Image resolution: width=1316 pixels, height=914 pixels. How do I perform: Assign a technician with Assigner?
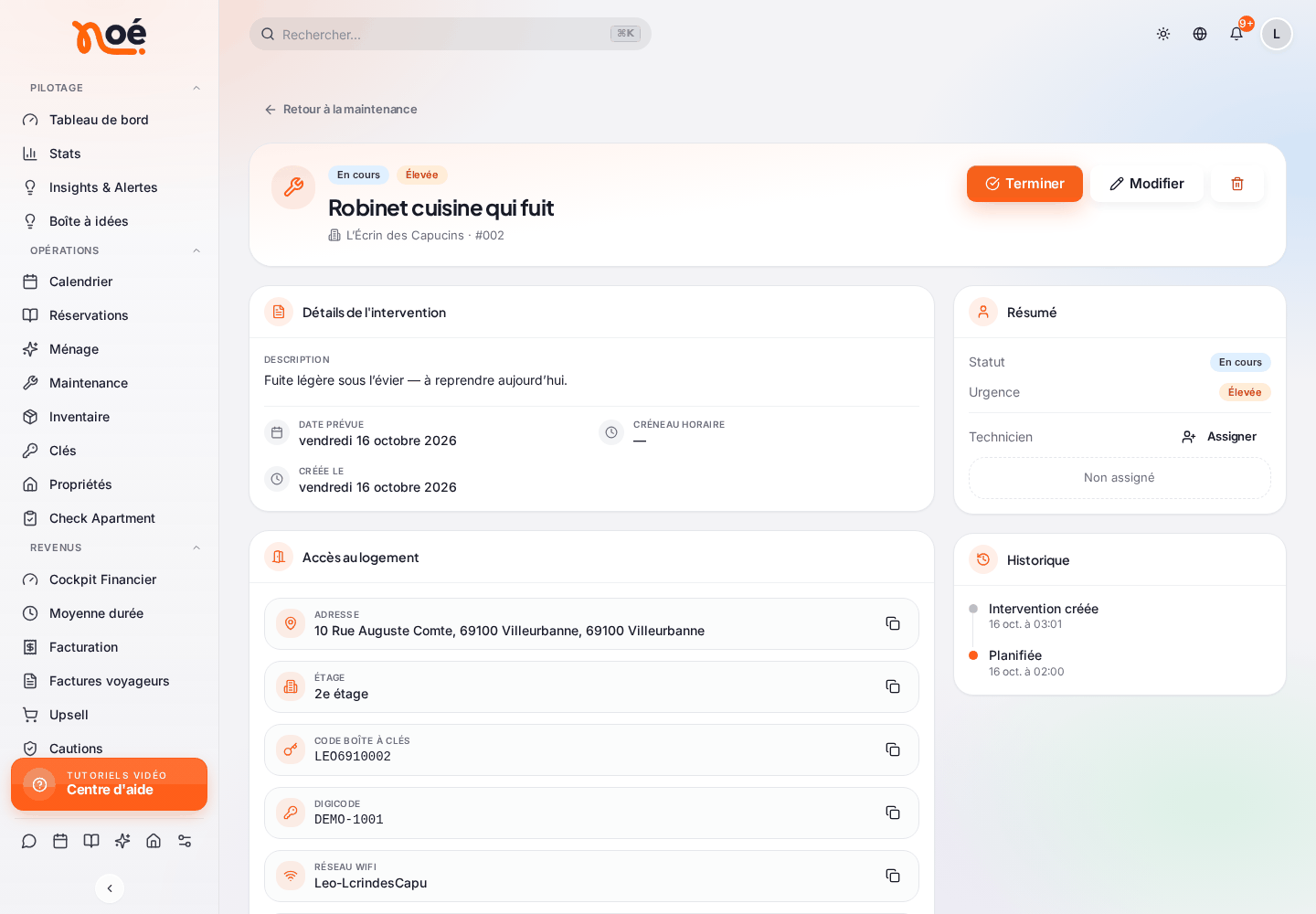[1219, 437]
